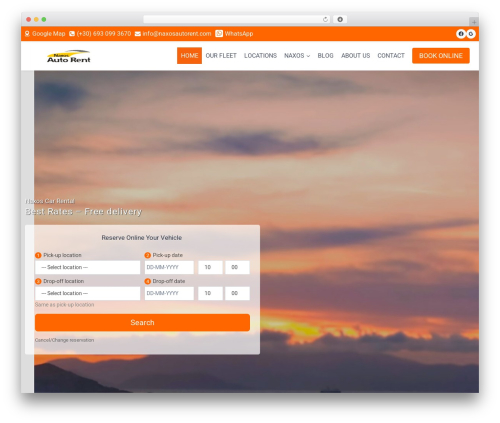Open the drop-off minutes dropdown
The height and width of the screenshot is (423, 500).
[x=237, y=293]
